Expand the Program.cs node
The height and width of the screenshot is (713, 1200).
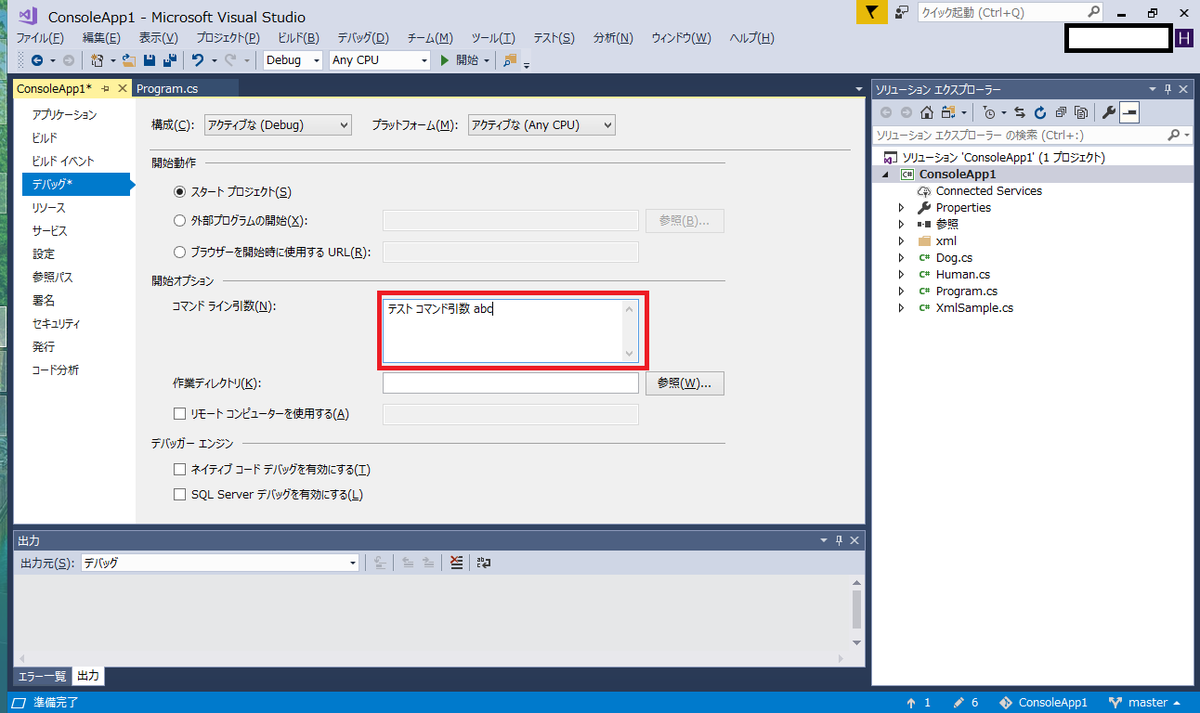coord(901,291)
